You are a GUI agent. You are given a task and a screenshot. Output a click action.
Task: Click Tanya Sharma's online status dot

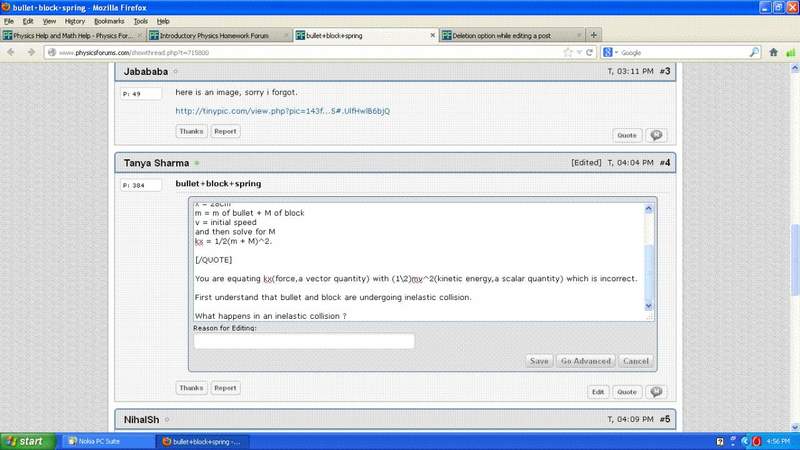(197, 163)
